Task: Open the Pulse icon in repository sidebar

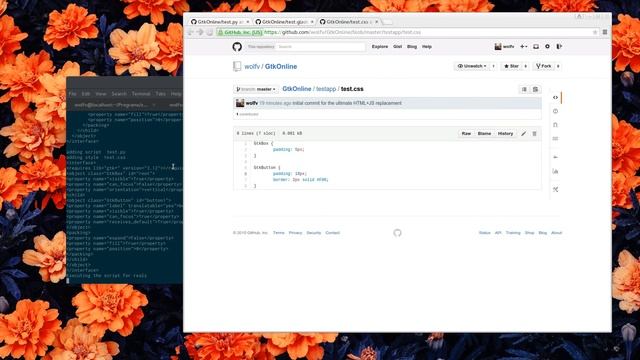Action: click(x=555, y=157)
